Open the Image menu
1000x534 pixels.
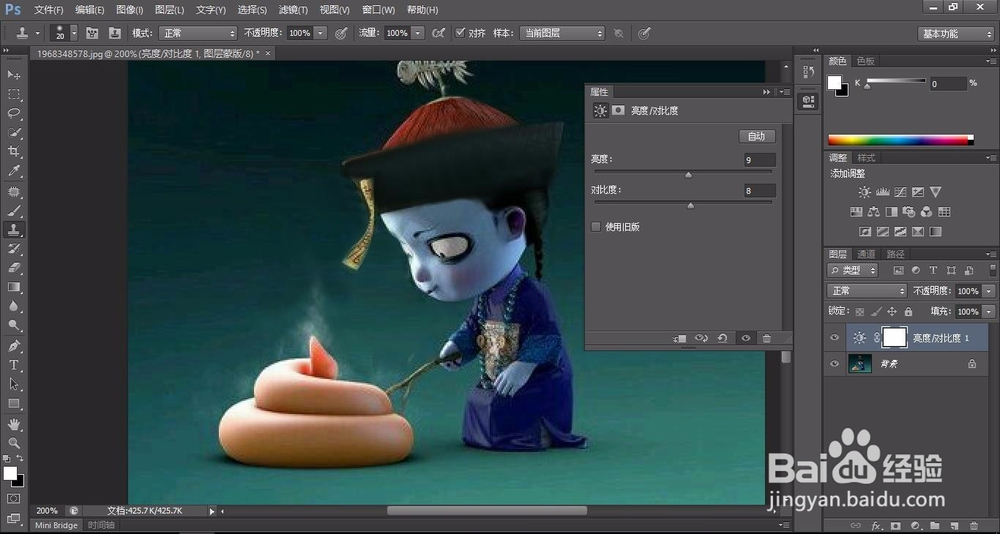click(129, 10)
